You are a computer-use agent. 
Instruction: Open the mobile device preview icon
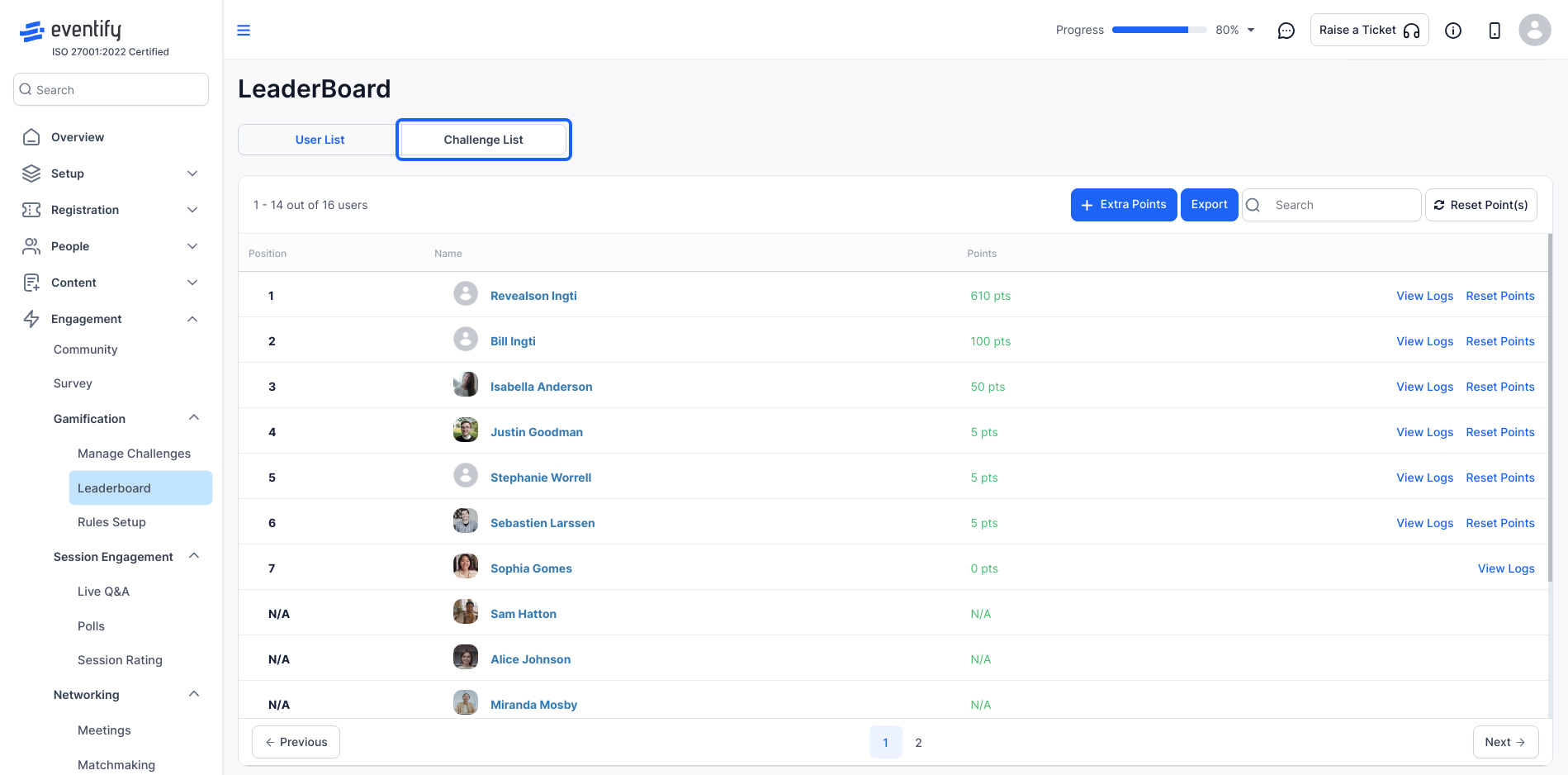1495,31
